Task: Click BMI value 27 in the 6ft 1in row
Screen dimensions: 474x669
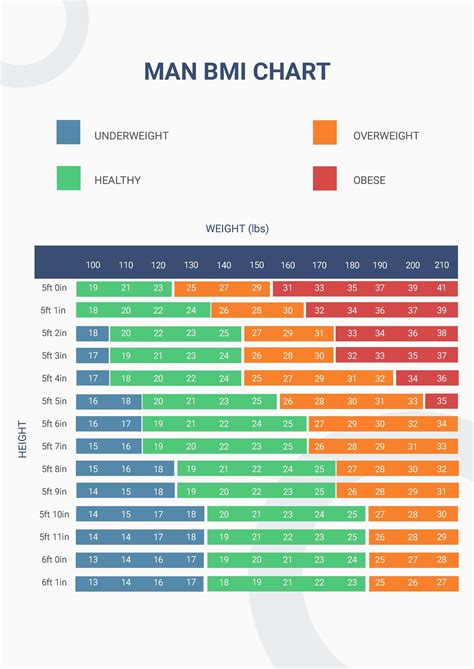Action: coord(442,582)
